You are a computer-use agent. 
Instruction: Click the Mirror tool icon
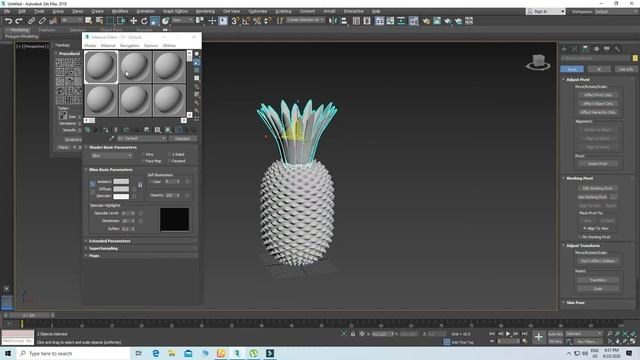(333, 20)
